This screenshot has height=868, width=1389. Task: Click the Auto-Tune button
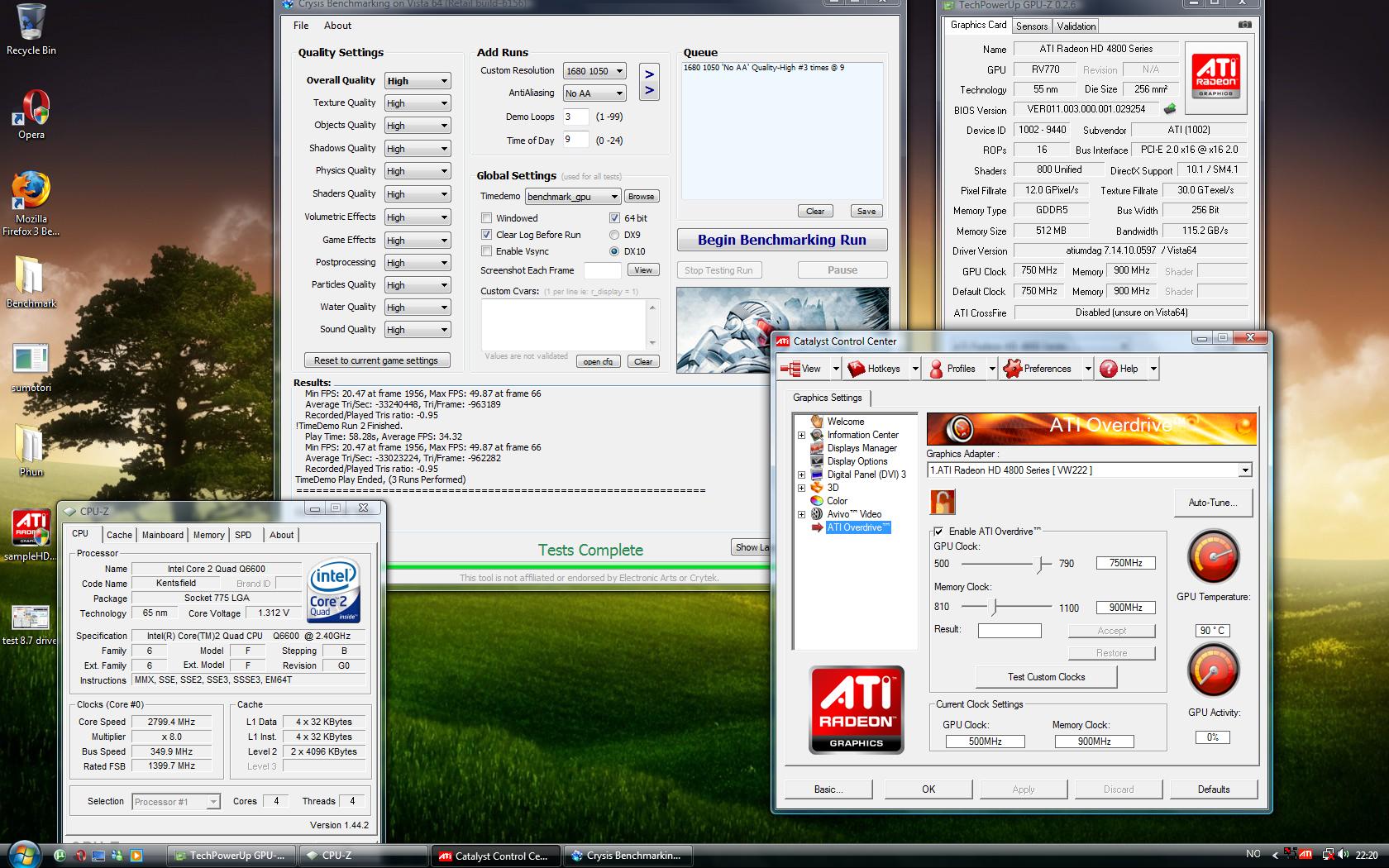1213,503
